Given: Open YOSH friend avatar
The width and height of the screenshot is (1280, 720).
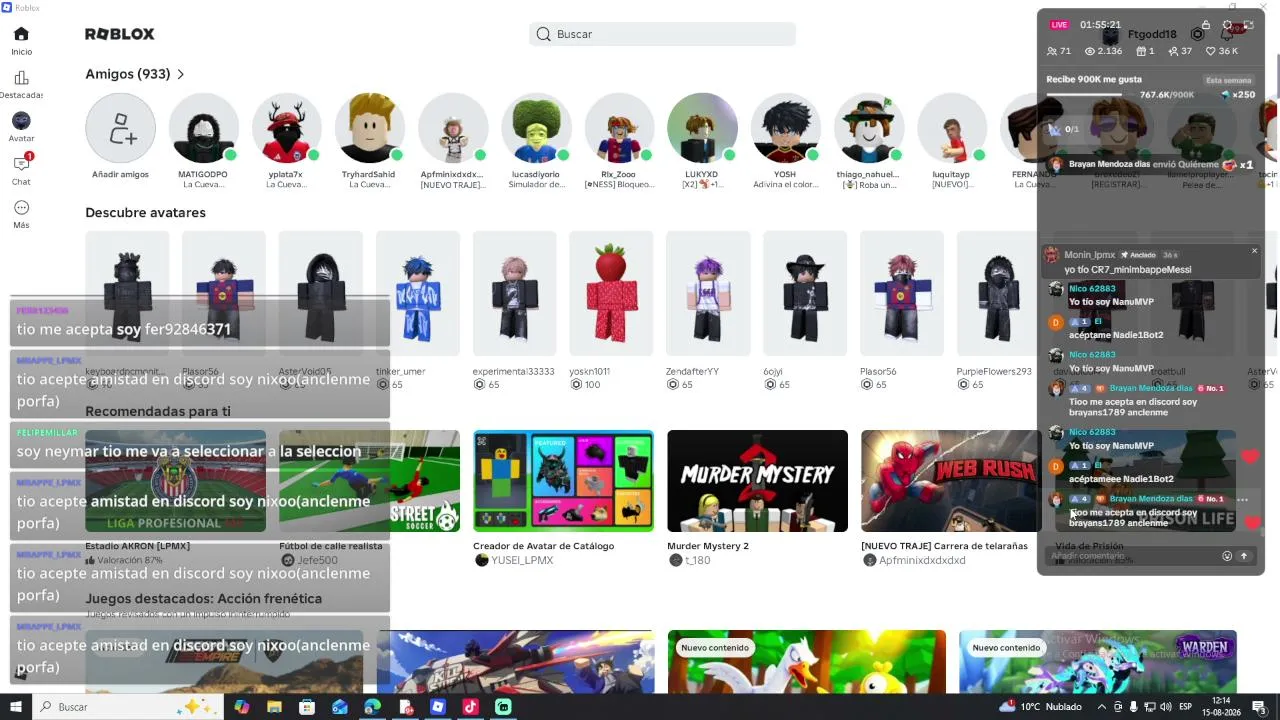Looking at the screenshot, I should click(x=785, y=128).
